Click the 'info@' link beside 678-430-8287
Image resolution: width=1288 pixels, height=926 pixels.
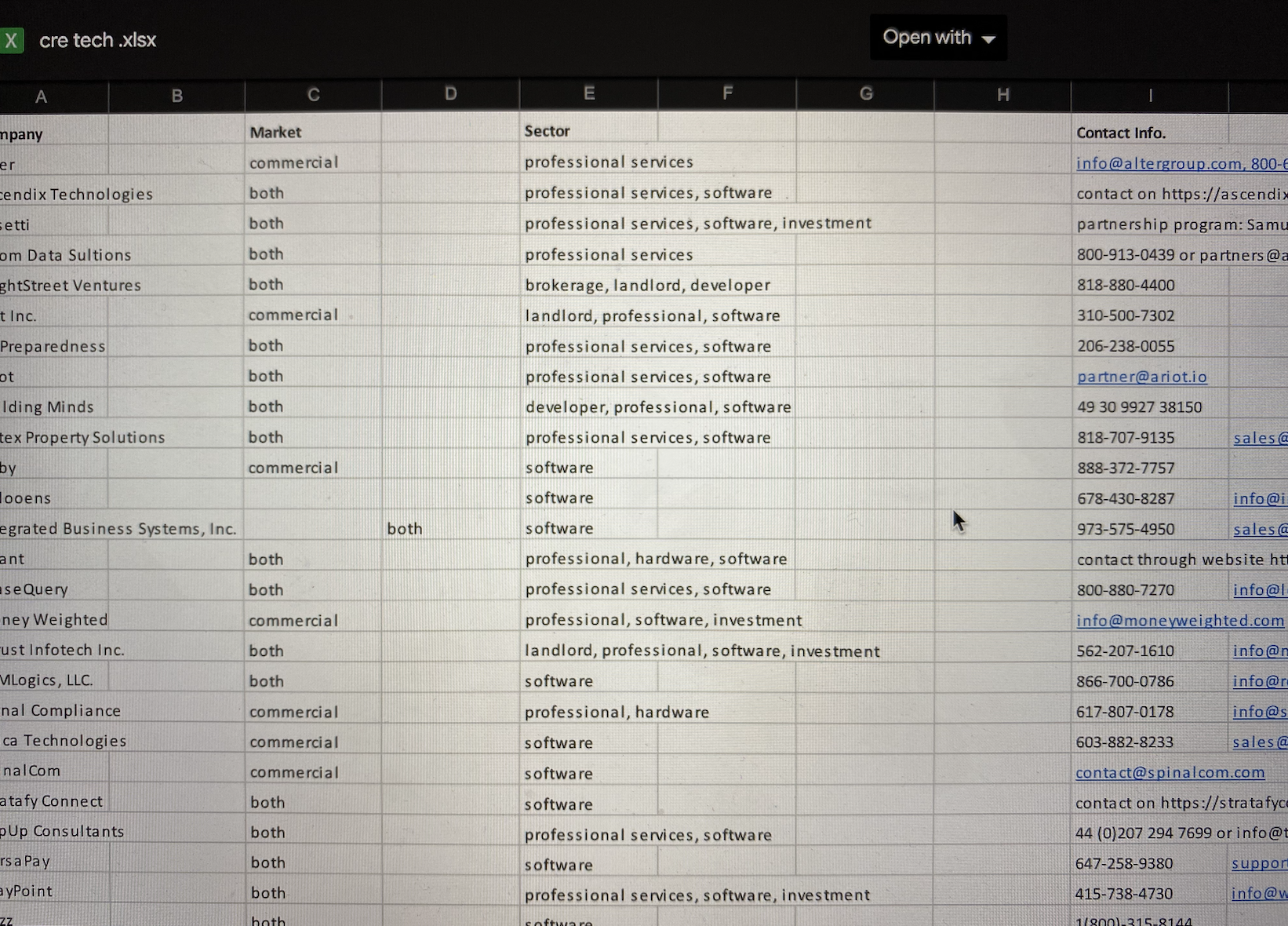point(1260,498)
